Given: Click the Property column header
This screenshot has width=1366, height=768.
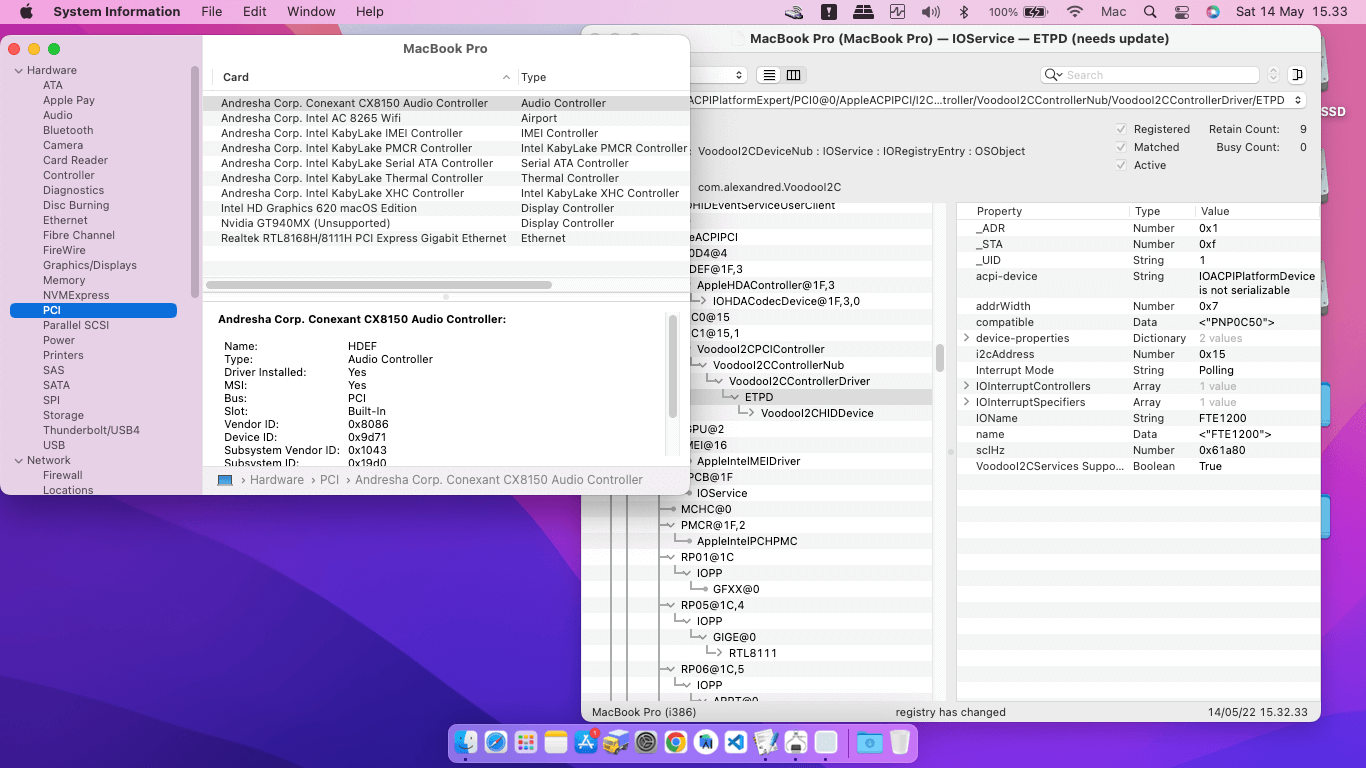Looking at the screenshot, I should [x=999, y=211].
